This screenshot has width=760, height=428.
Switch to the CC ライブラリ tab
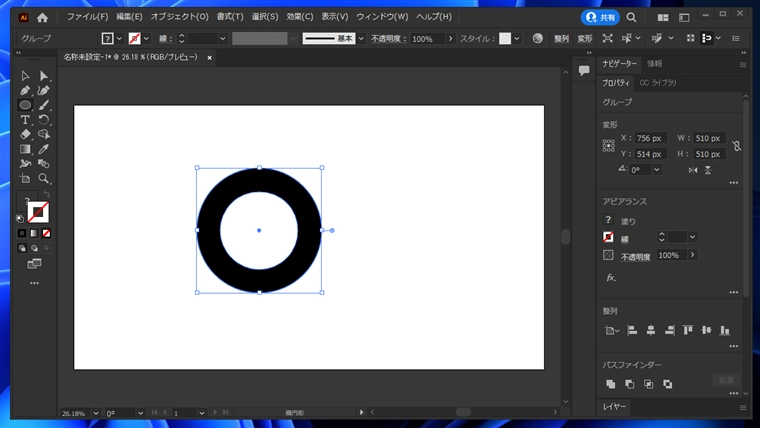(658, 83)
